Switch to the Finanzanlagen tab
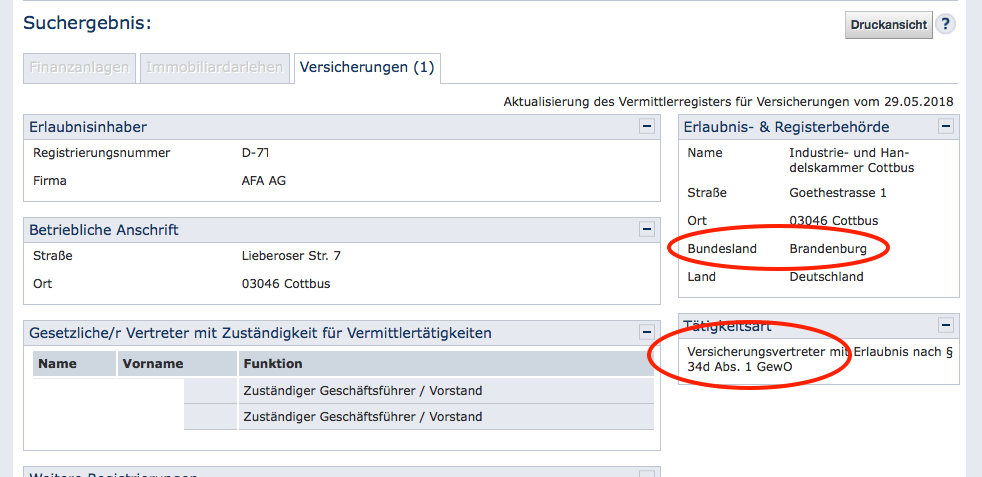The height and width of the screenshot is (477, 982). point(79,68)
